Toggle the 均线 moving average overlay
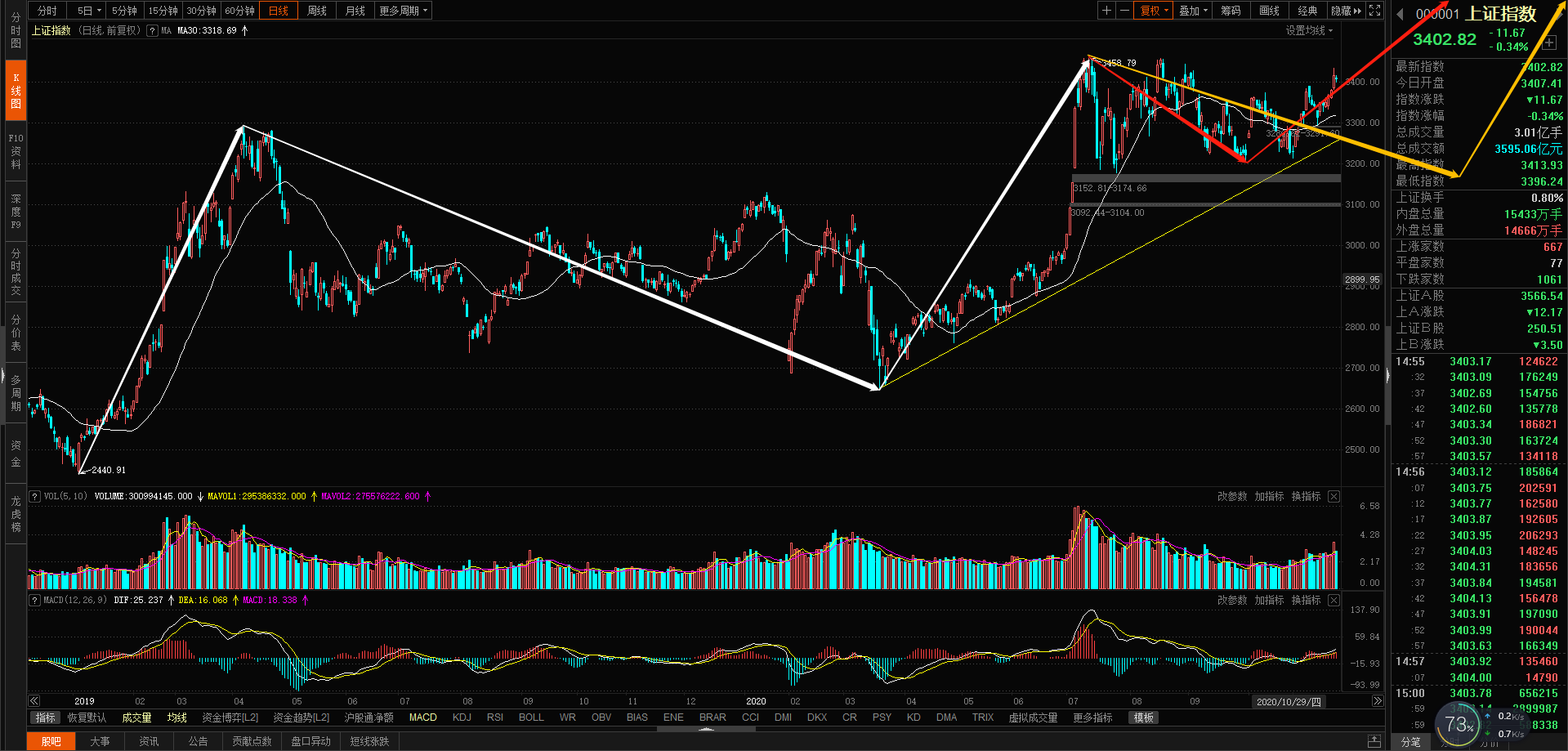 (176, 717)
